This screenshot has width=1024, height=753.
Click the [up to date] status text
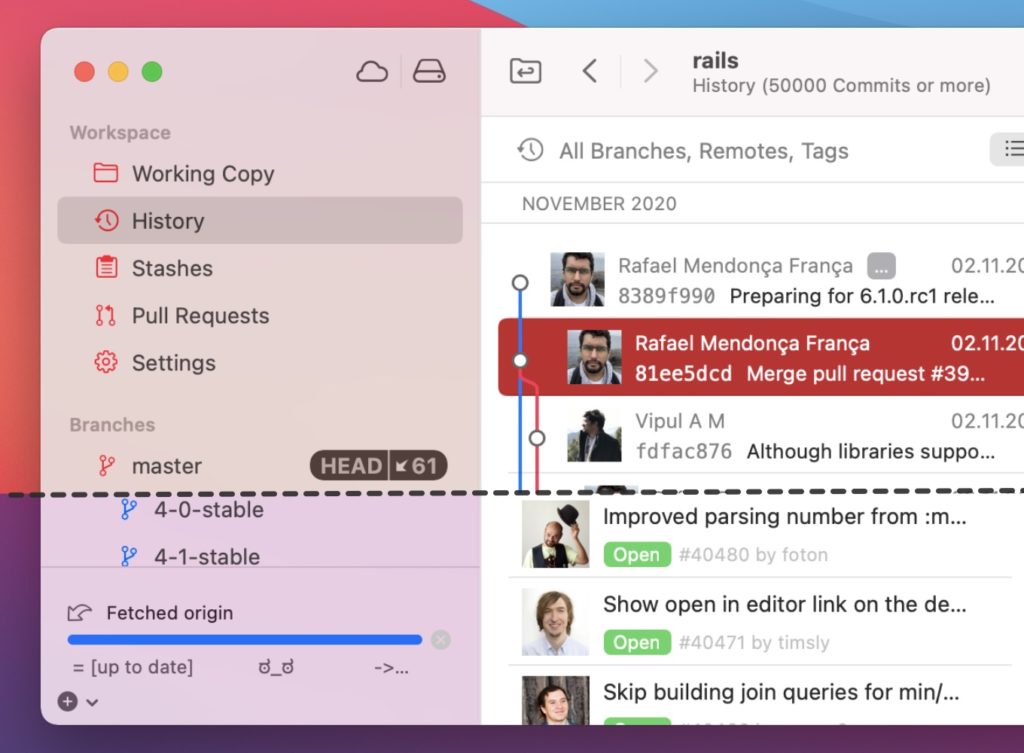(142, 667)
